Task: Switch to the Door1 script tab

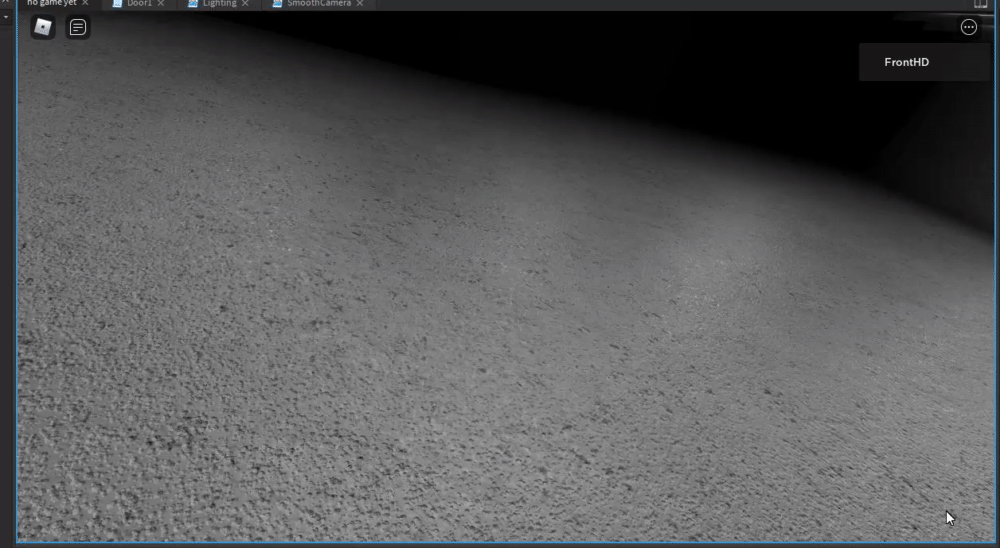Action: point(139,3)
